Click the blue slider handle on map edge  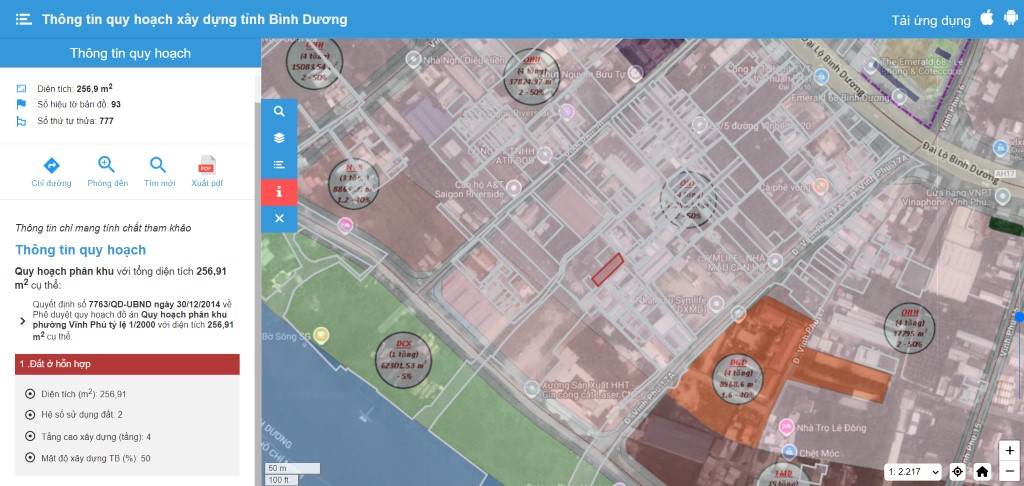(1019, 318)
